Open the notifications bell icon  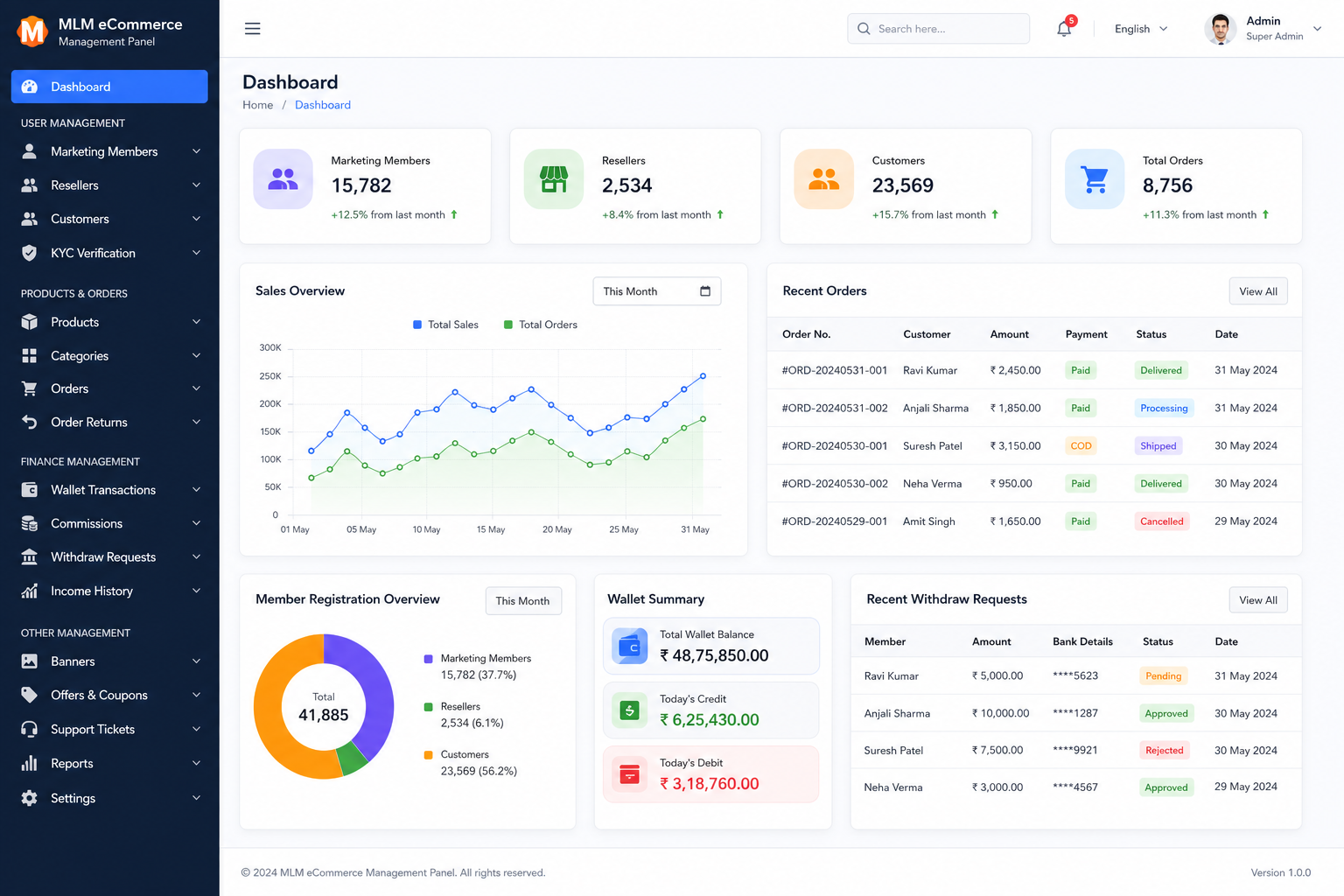pos(1064,29)
